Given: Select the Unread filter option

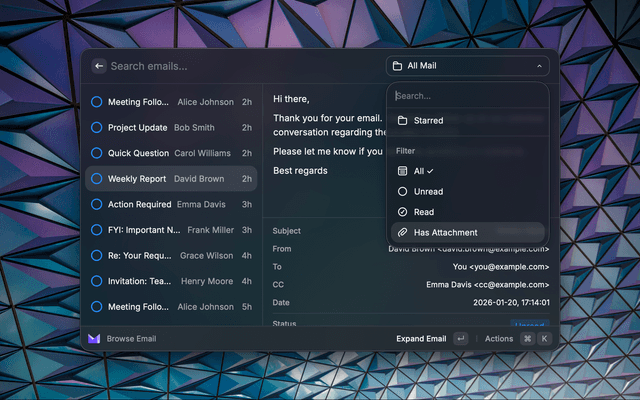Looking at the screenshot, I should [428, 191].
